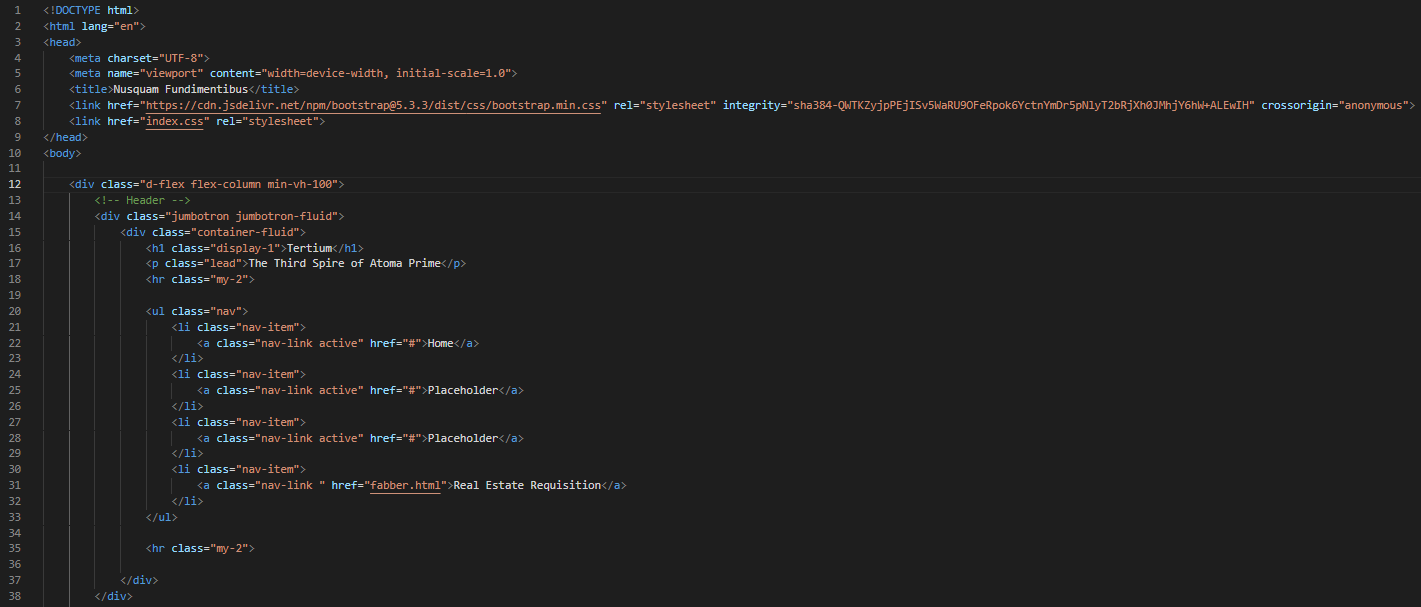Click the "display-1" class value
This screenshot has width=1421, height=607.
point(243,248)
